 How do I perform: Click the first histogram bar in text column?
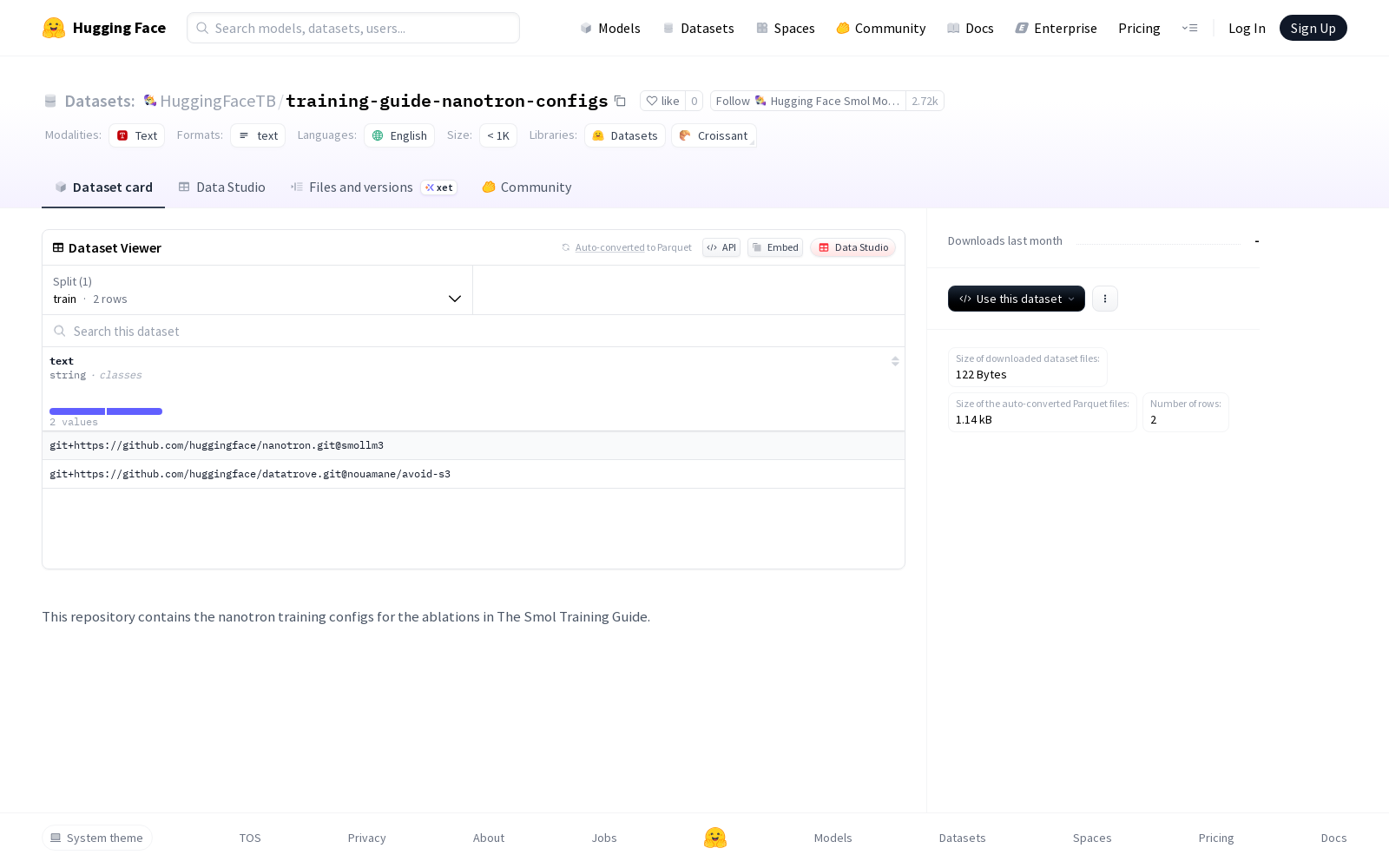(x=77, y=411)
